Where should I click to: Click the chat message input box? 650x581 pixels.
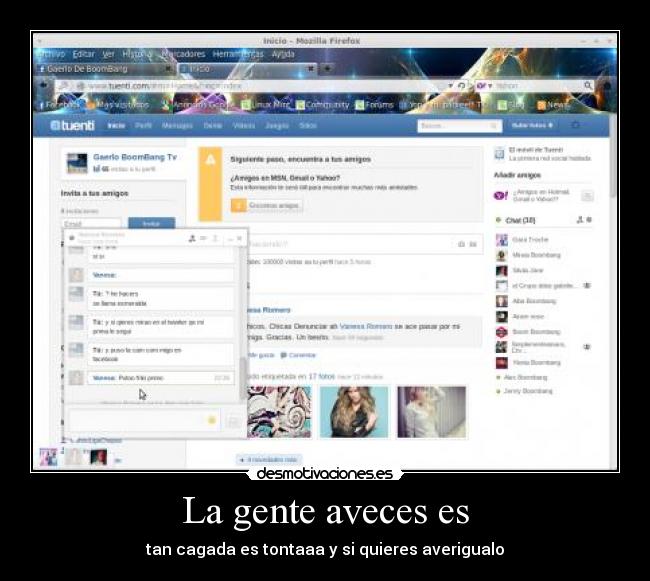(144, 420)
